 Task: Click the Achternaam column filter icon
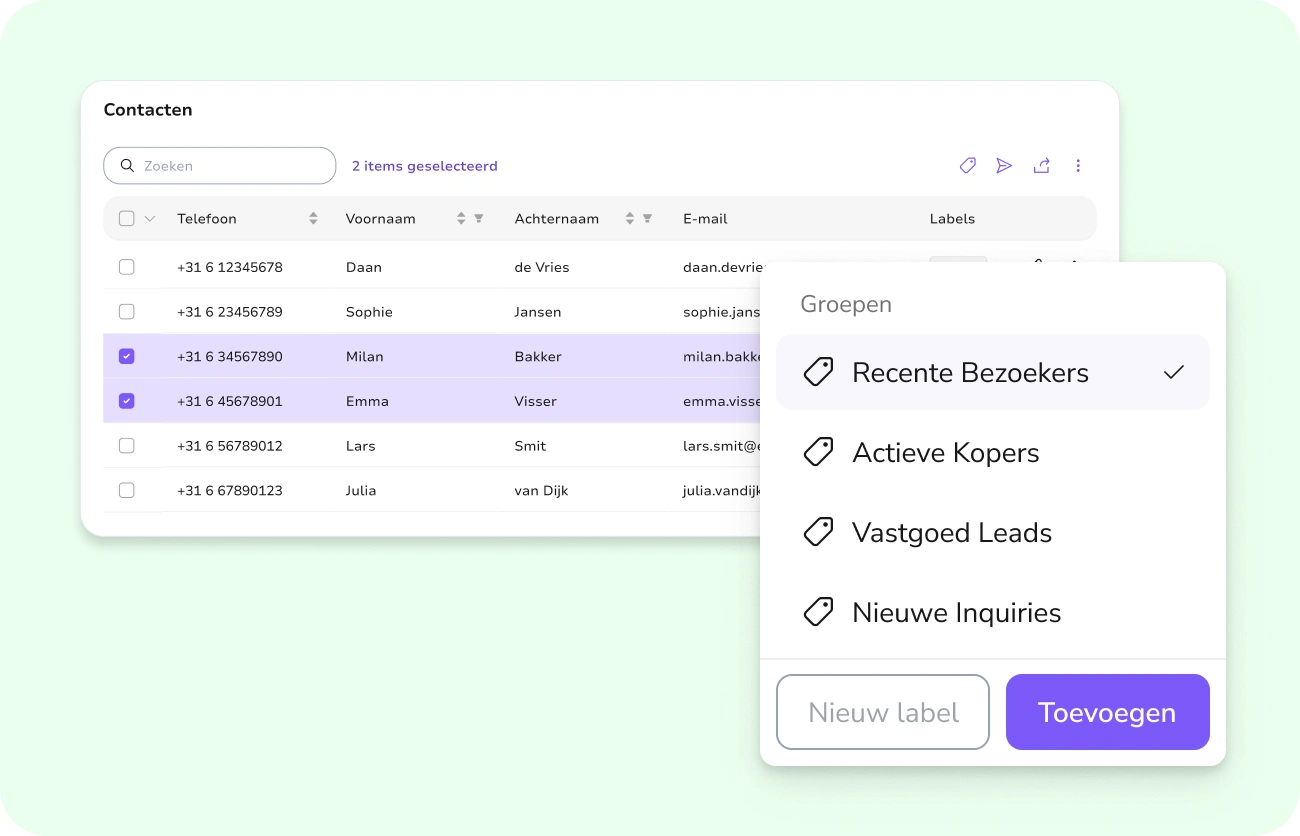tap(647, 218)
